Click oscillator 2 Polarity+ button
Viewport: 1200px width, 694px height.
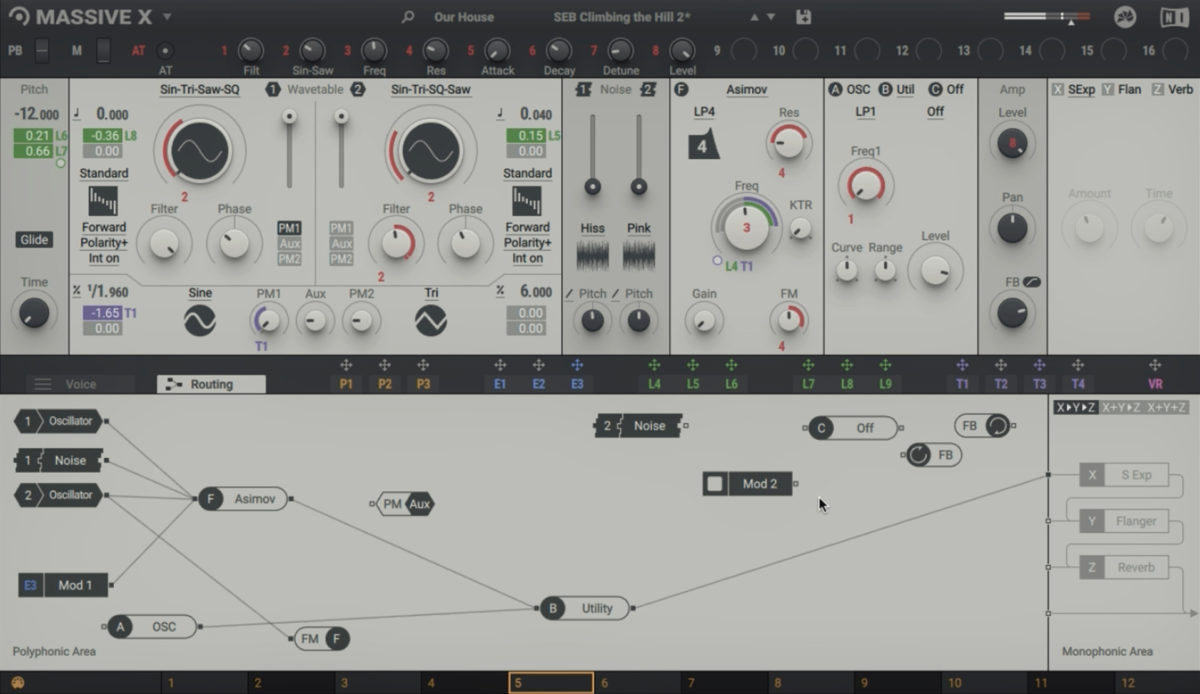point(527,243)
